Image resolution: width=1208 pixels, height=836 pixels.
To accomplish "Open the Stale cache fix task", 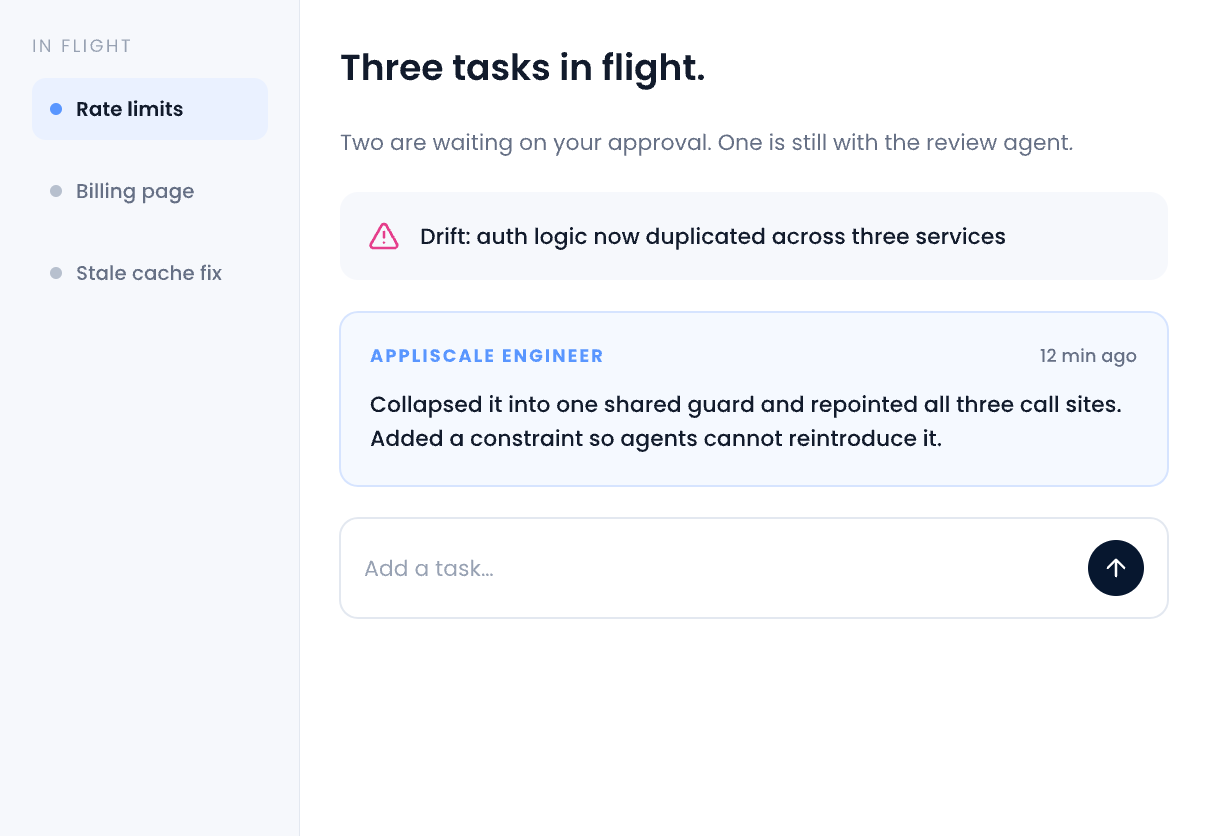I will click(x=150, y=273).
